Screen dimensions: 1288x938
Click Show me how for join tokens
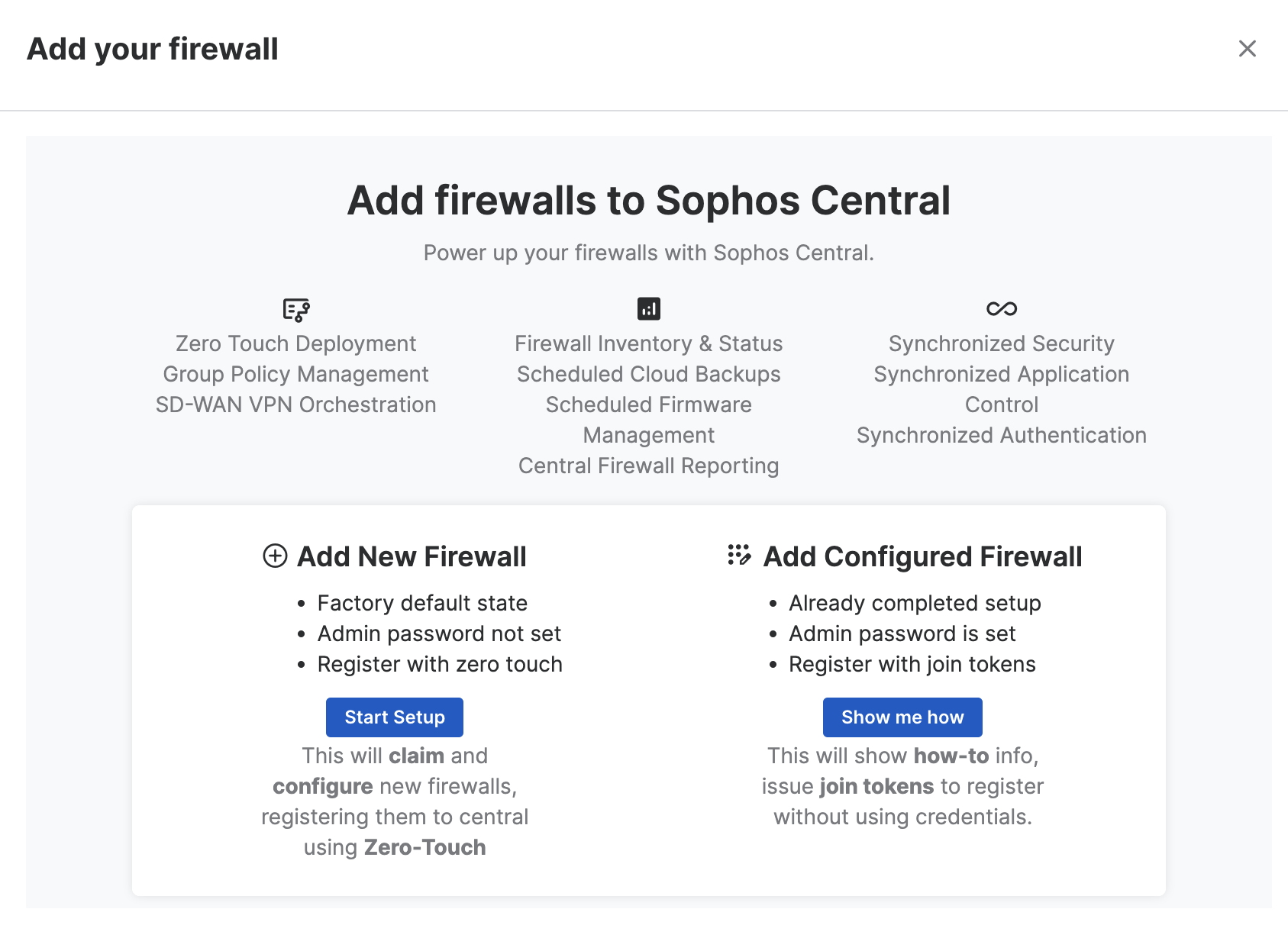[902, 717]
